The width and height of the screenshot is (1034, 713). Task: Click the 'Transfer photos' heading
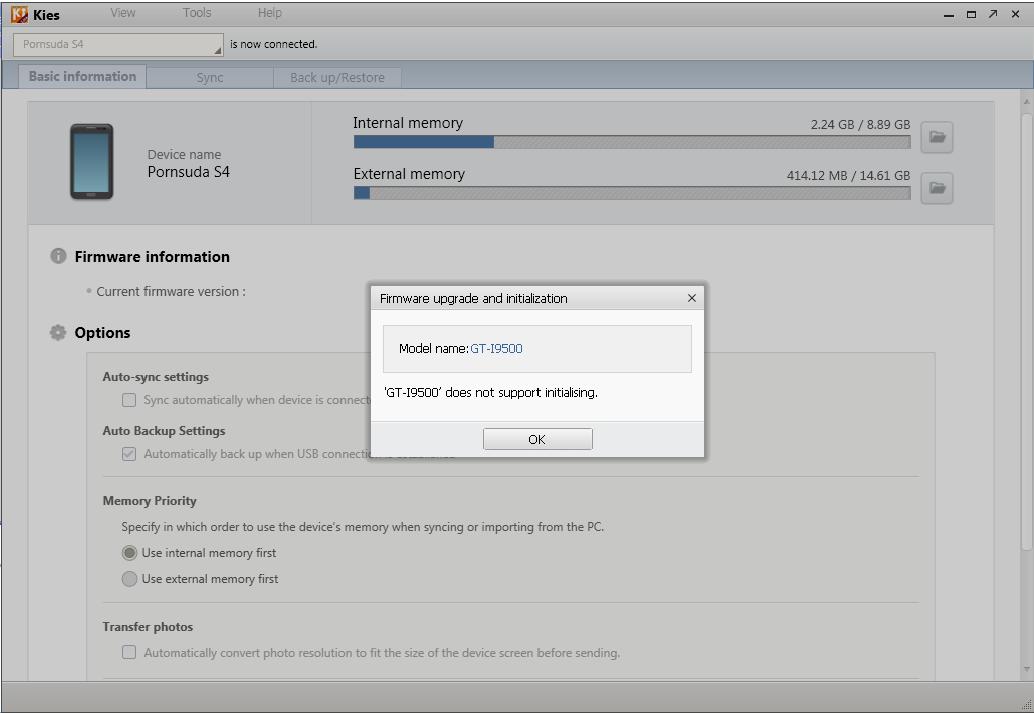[148, 627]
